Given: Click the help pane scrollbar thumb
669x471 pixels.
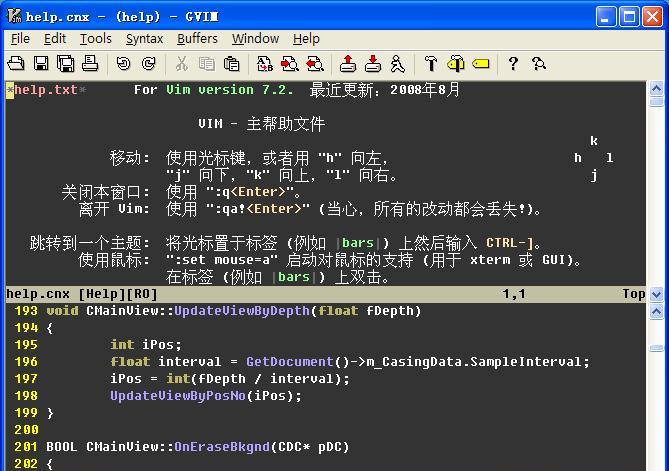Looking at the screenshot, I should click(x=656, y=102).
